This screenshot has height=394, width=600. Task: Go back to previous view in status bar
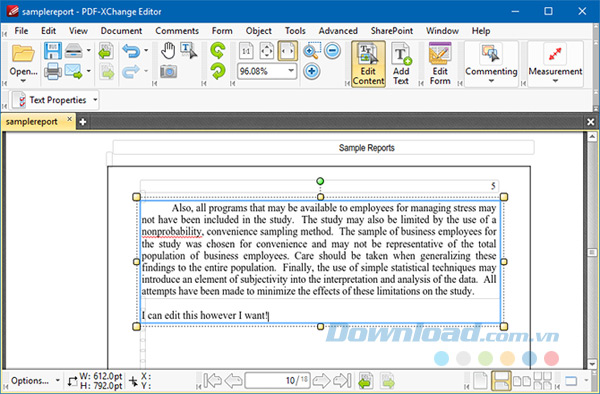pos(366,381)
